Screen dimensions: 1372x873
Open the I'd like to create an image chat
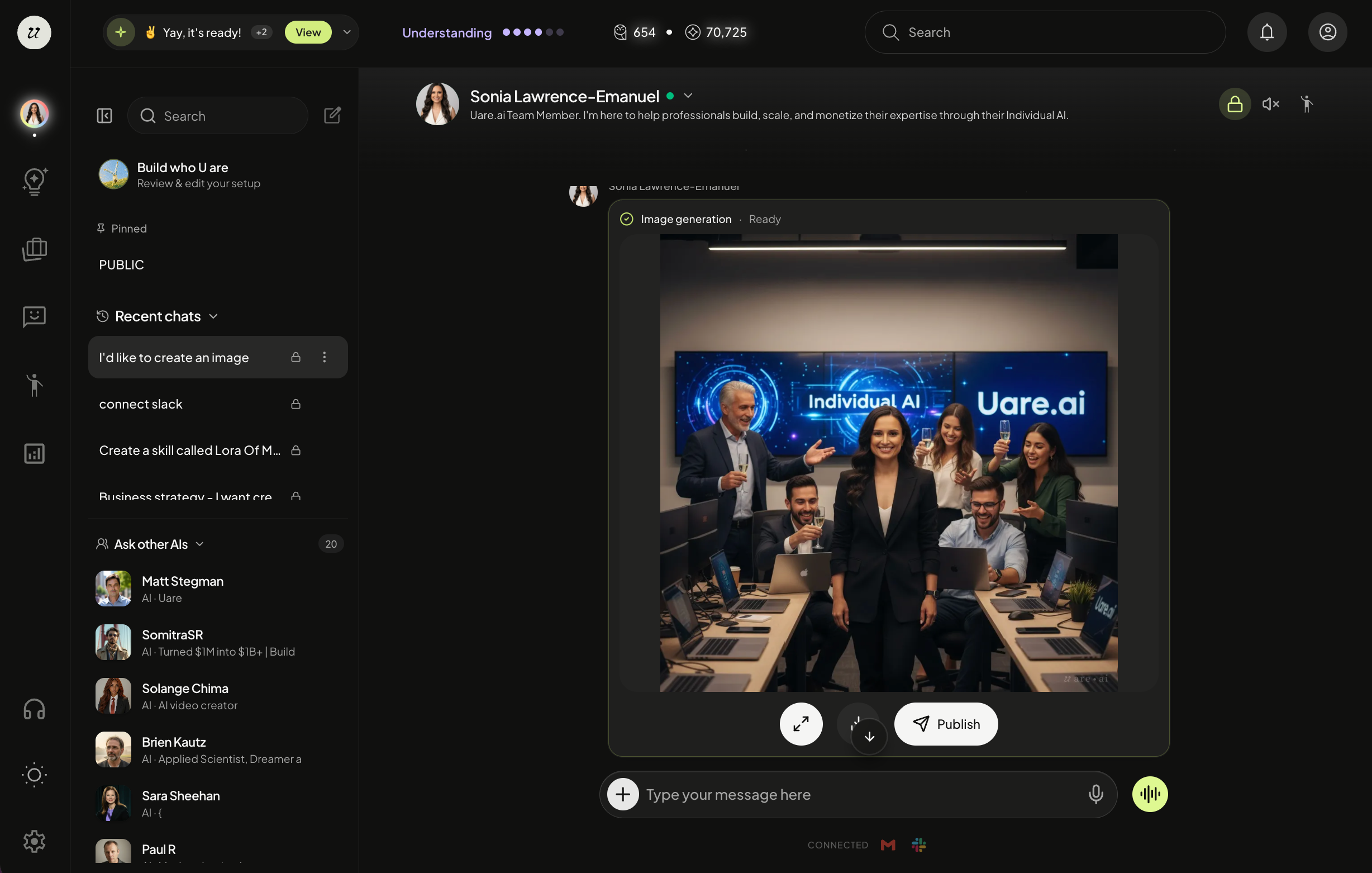[x=218, y=357]
